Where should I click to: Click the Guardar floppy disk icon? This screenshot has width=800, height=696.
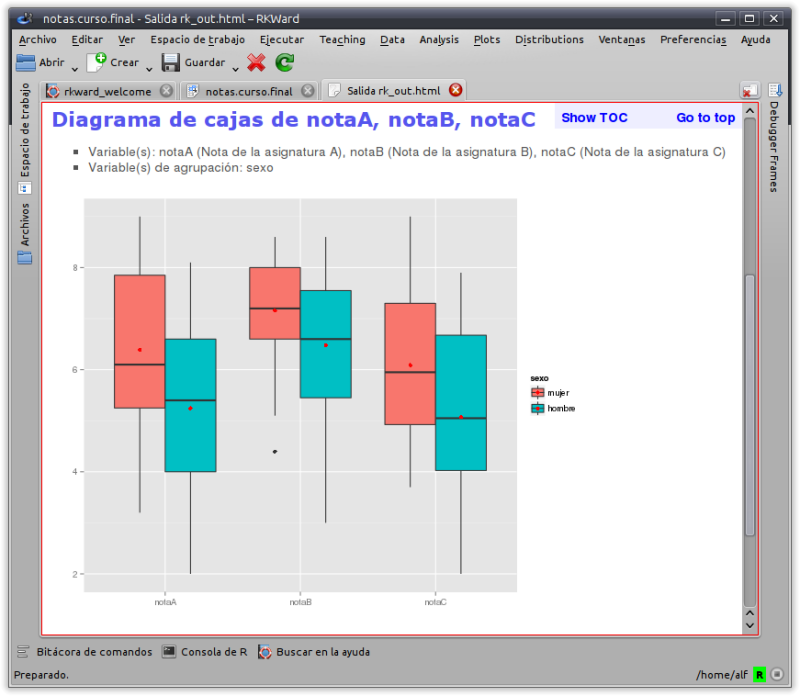(170, 63)
